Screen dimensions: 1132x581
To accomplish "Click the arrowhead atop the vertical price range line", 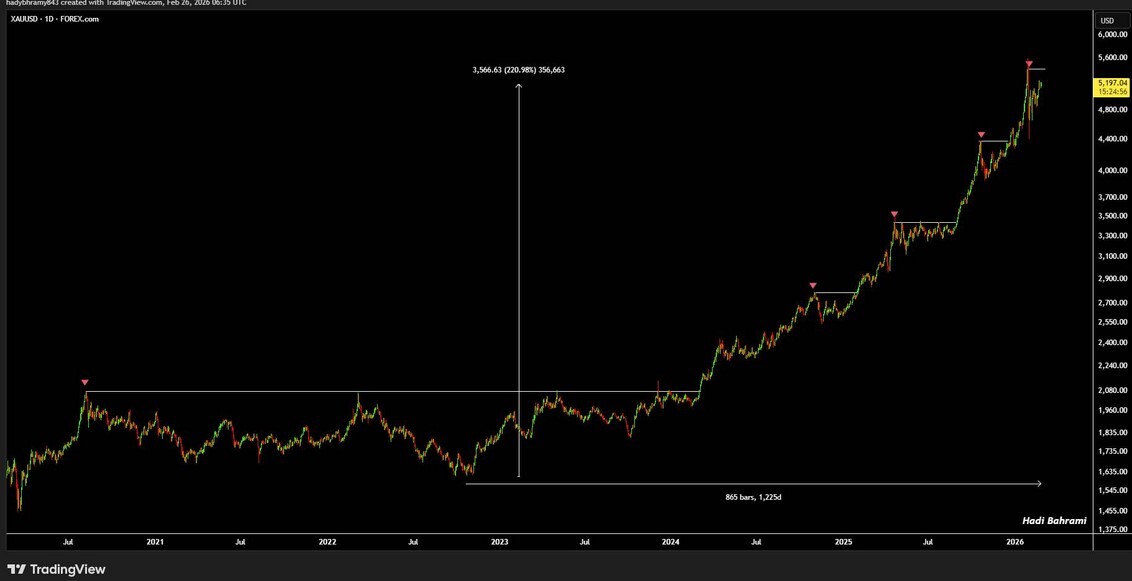I will 518,87.
